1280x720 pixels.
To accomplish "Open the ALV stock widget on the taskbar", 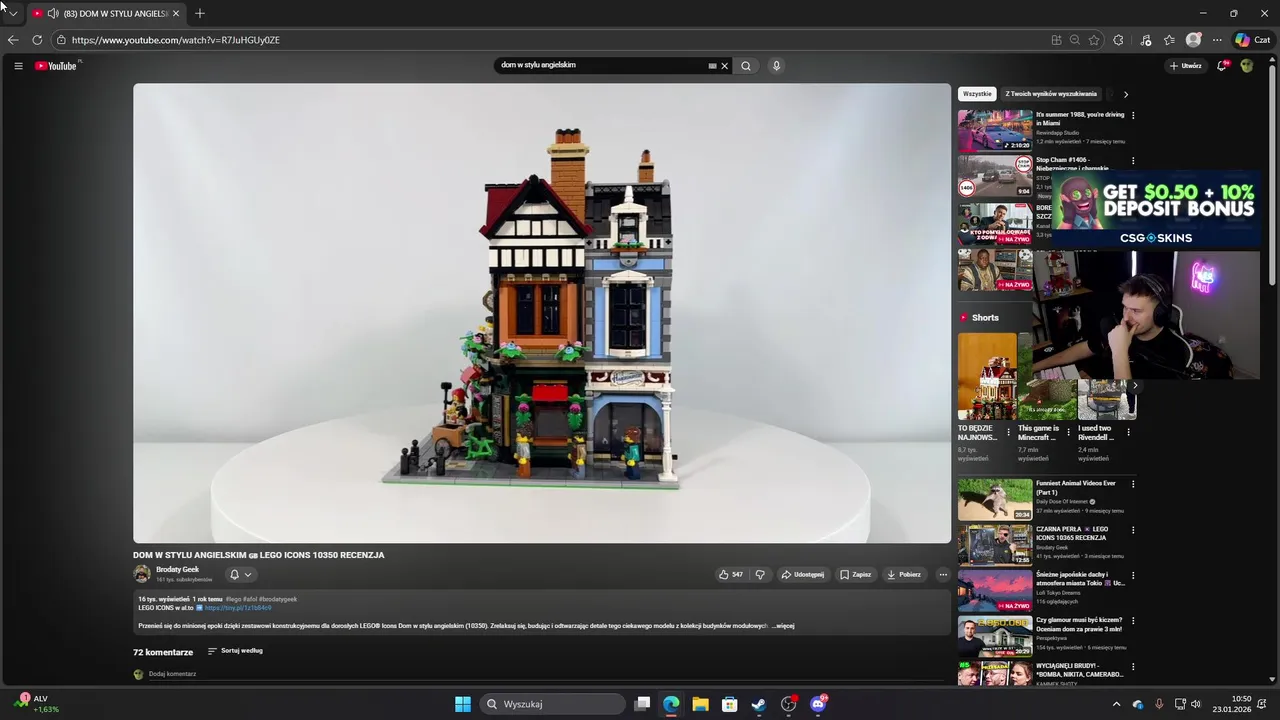I will [x=35, y=704].
